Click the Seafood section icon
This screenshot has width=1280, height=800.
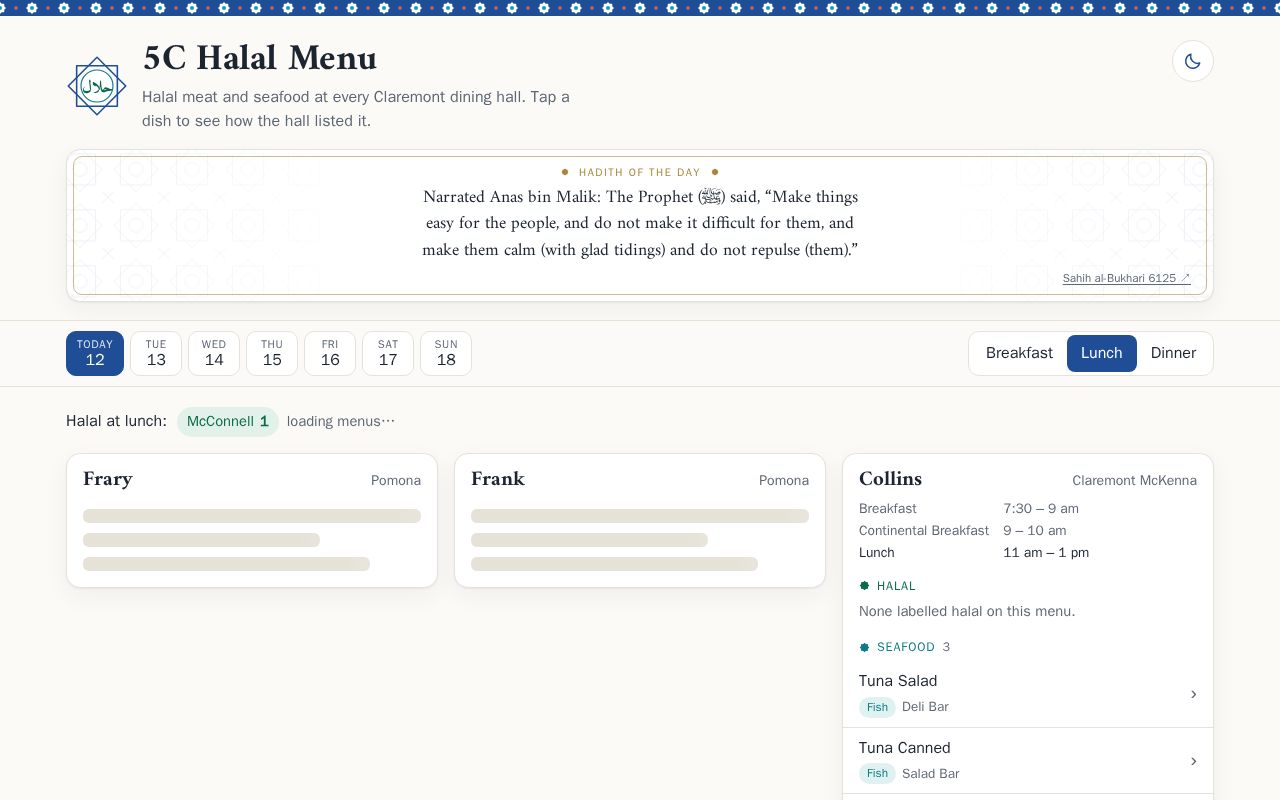point(865,647)
